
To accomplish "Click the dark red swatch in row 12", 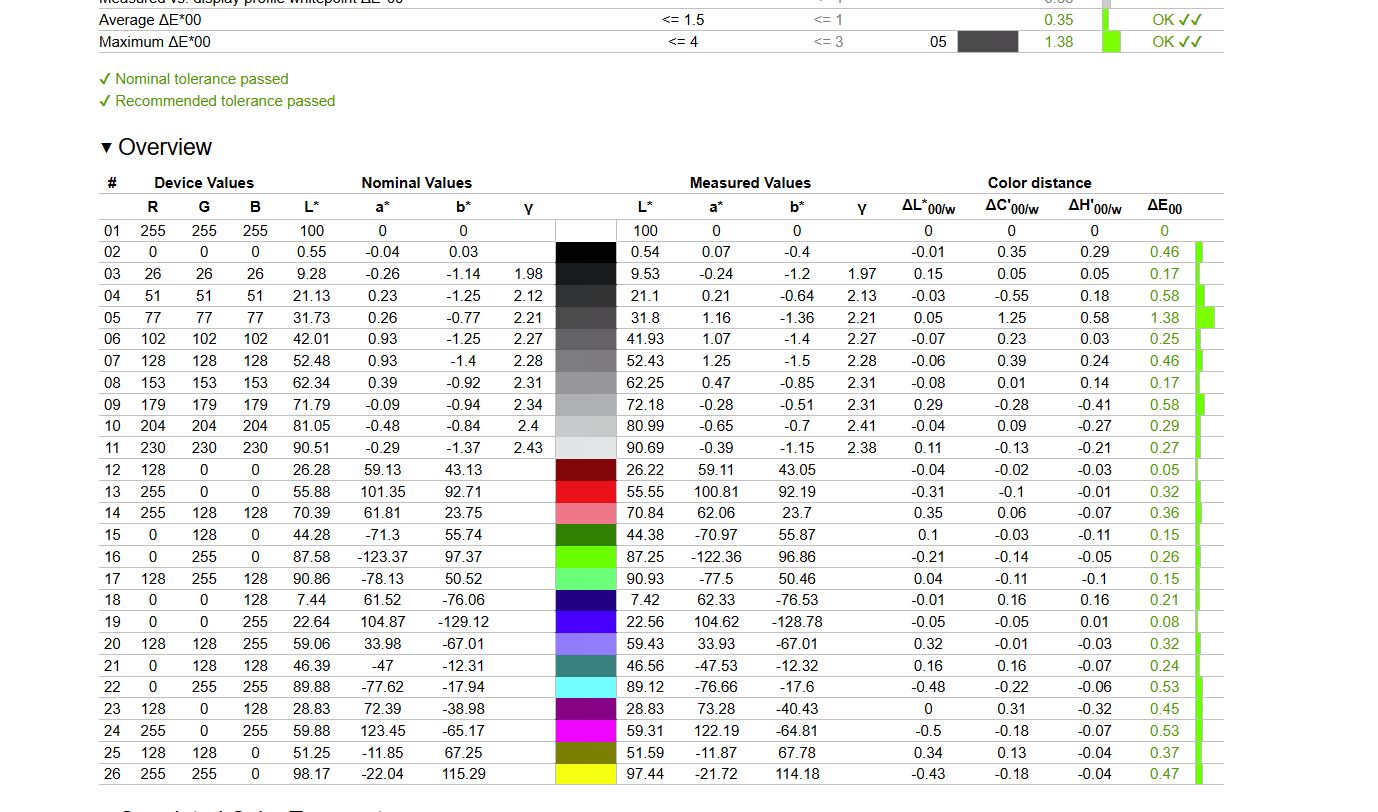I will 586,470.
